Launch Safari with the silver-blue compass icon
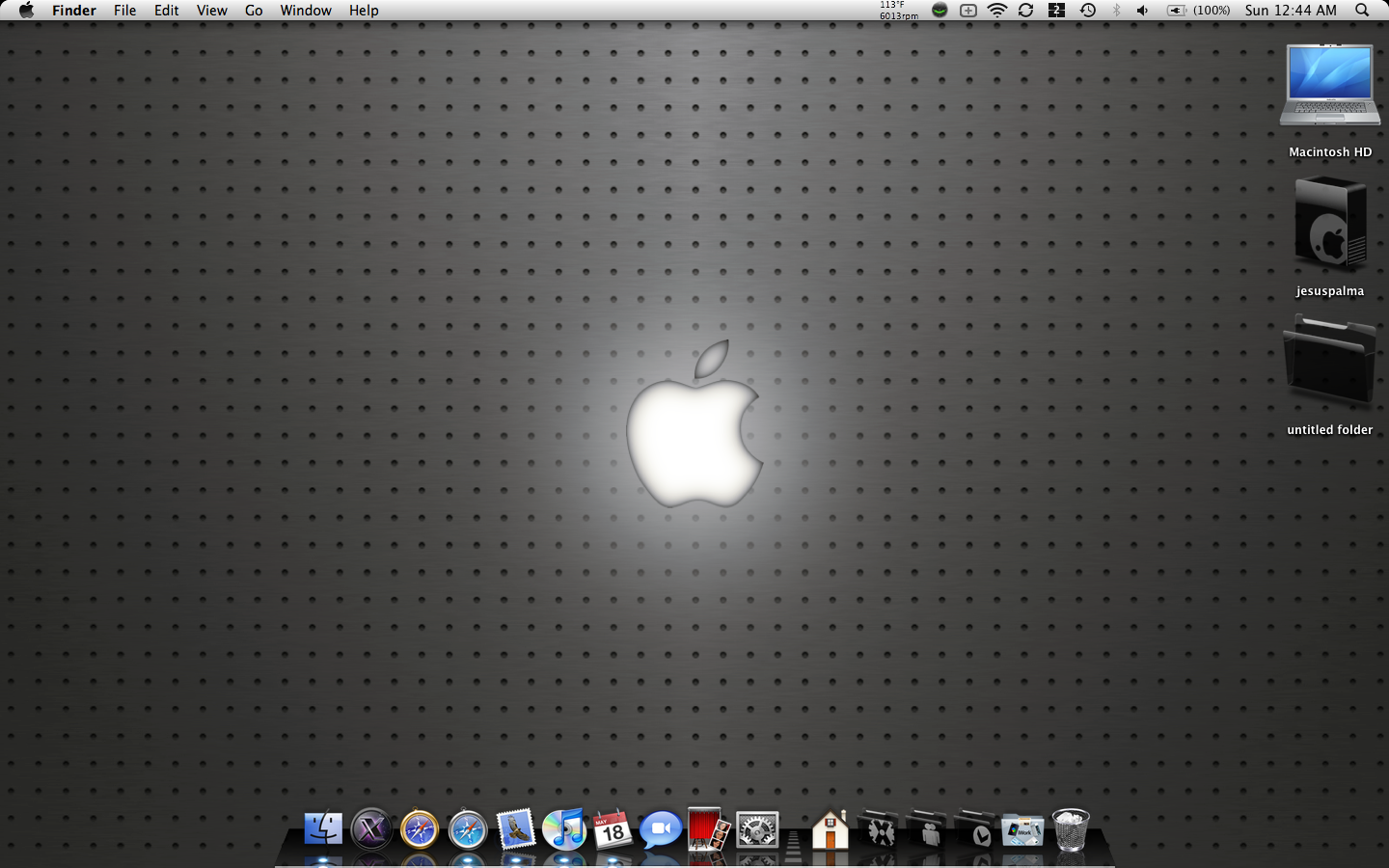The height and width of the screenshot is (868, 1389). (468, 828)
